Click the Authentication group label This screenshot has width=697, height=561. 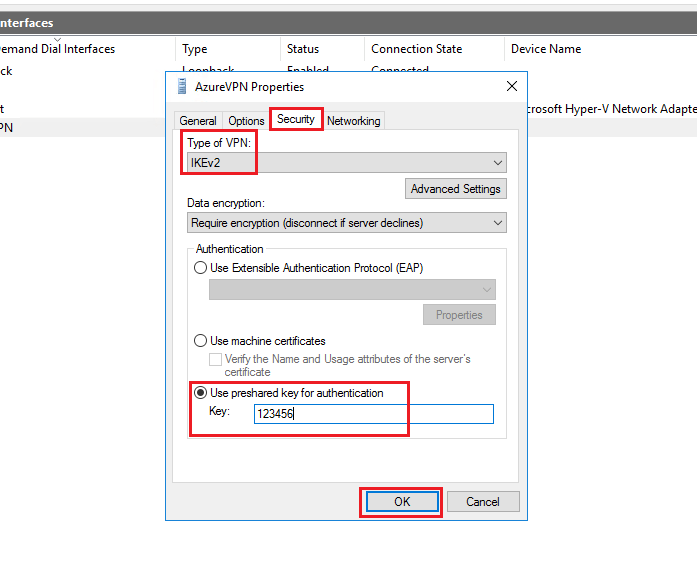[x=229, y=249]
